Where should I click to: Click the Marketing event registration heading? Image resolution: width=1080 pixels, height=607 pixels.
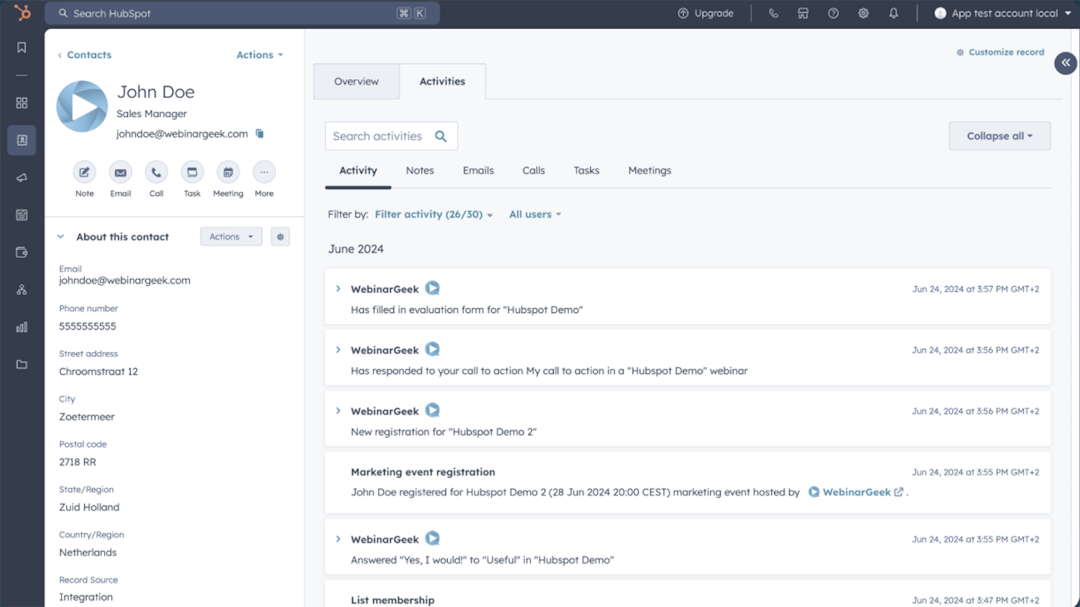423,472
